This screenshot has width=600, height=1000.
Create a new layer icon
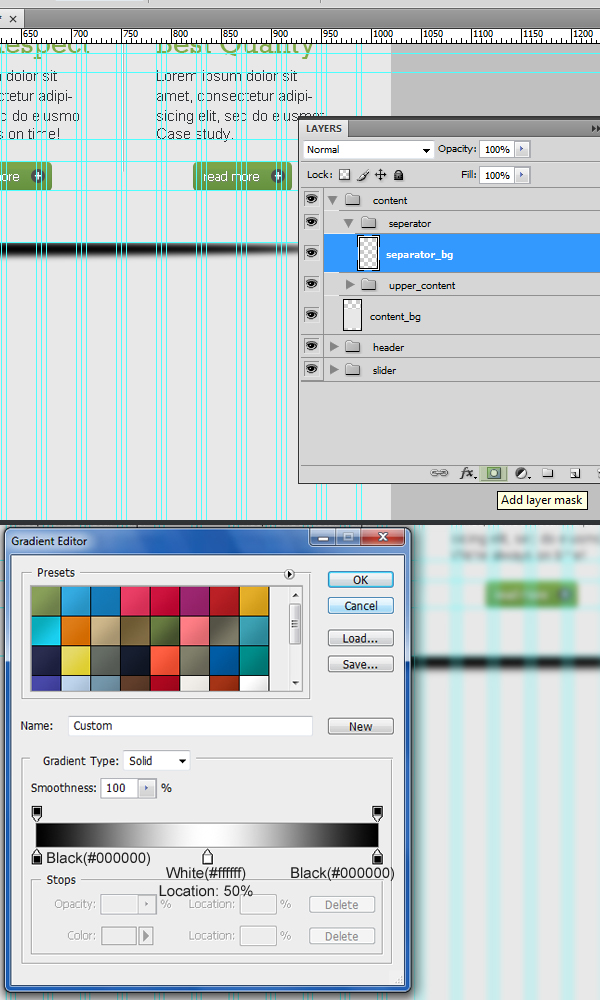(574, 473)
